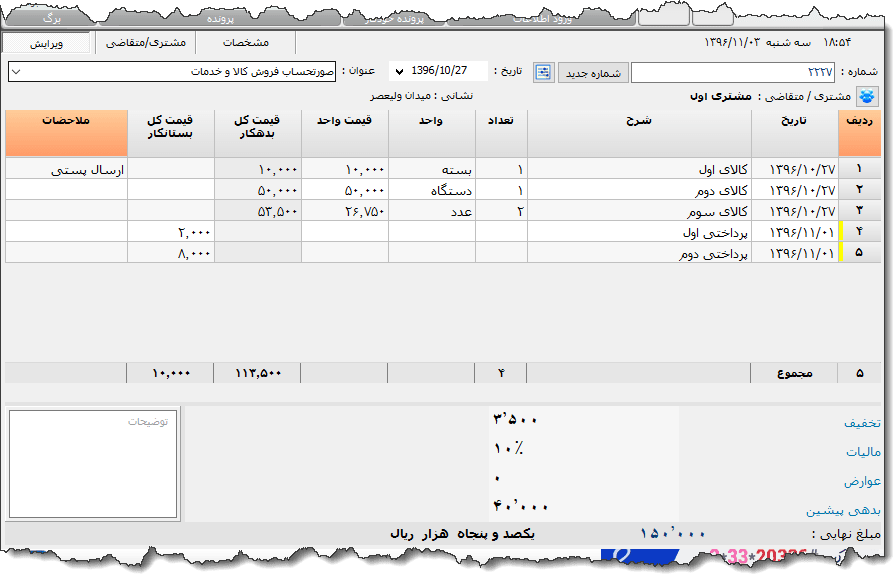This screenshot has height=575, width=894.
Task: Click the بدهی پیشین label
Action: [844, 510]
